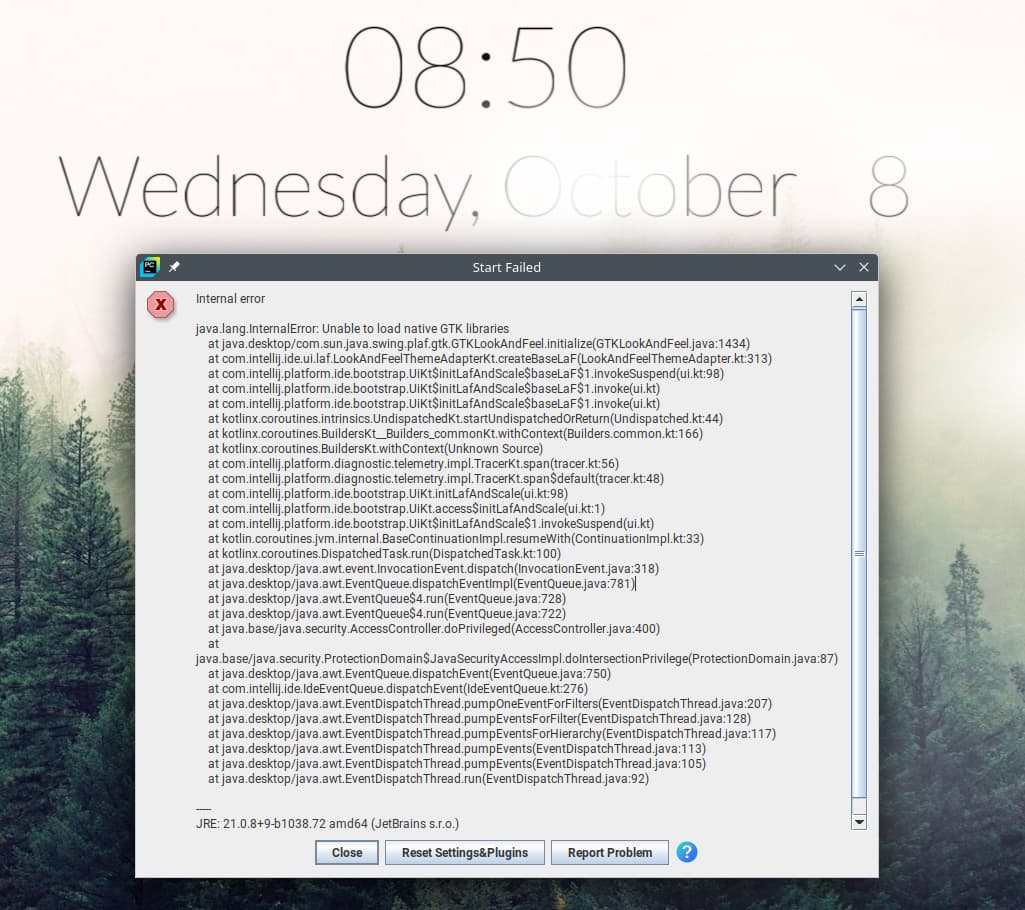Click the PyCharm icon in title bar
The width and height of the screenshot is (1025, 910).
click(x=150, y=267)
